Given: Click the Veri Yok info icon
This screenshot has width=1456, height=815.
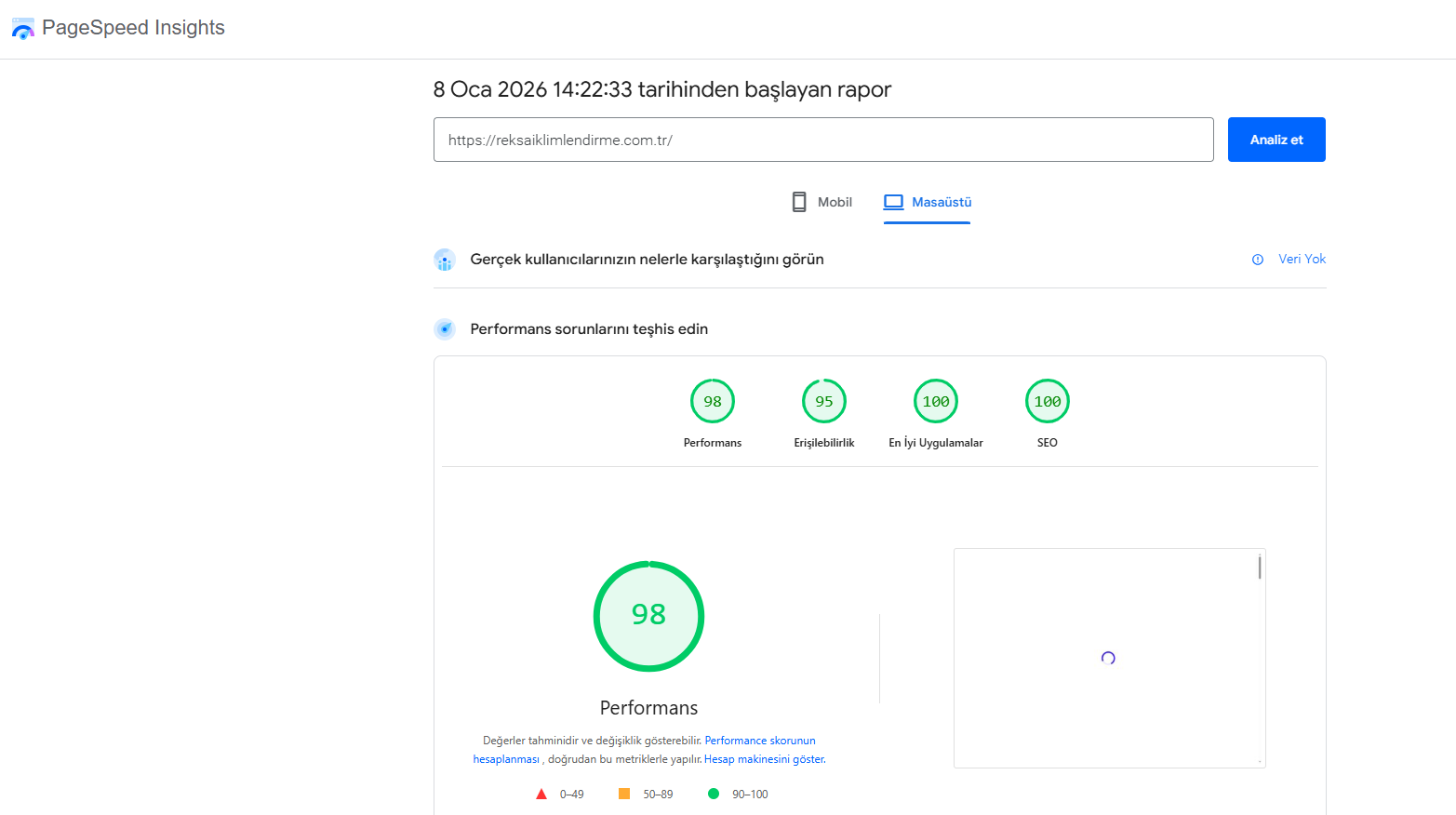Looking at the screenshot, I should (x=1258, y=260).
